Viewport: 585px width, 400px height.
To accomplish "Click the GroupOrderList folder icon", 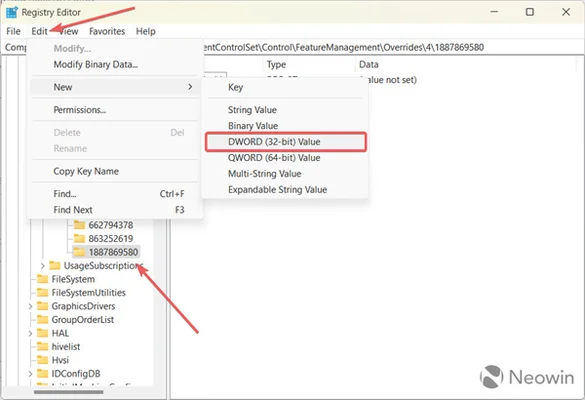I will click(43, 319).
